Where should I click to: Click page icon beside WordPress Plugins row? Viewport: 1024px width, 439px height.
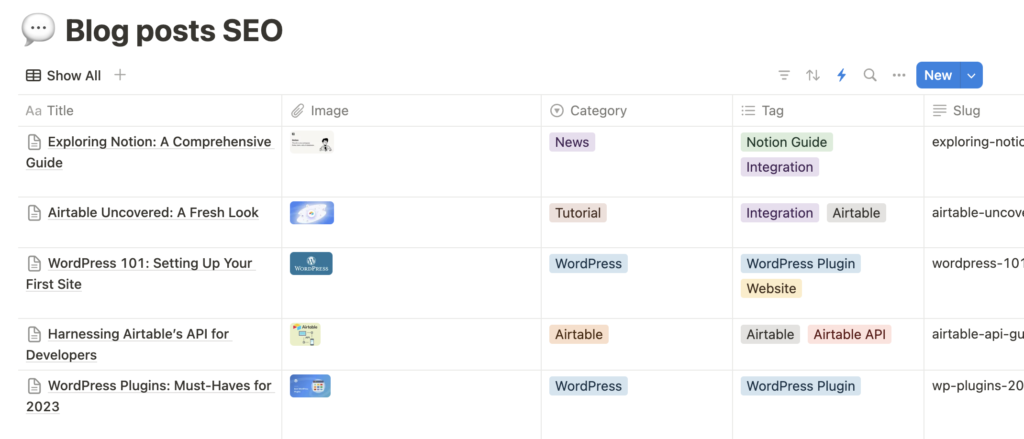(34, 386)
